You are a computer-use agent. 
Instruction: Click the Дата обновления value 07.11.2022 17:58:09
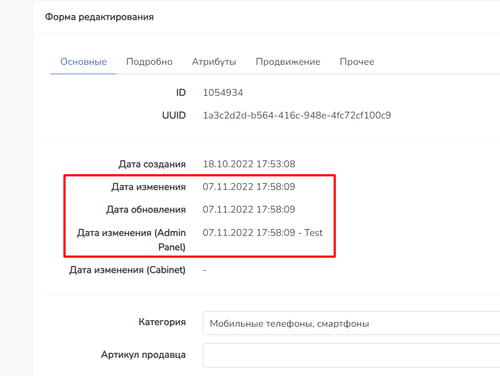pos(249,209)
